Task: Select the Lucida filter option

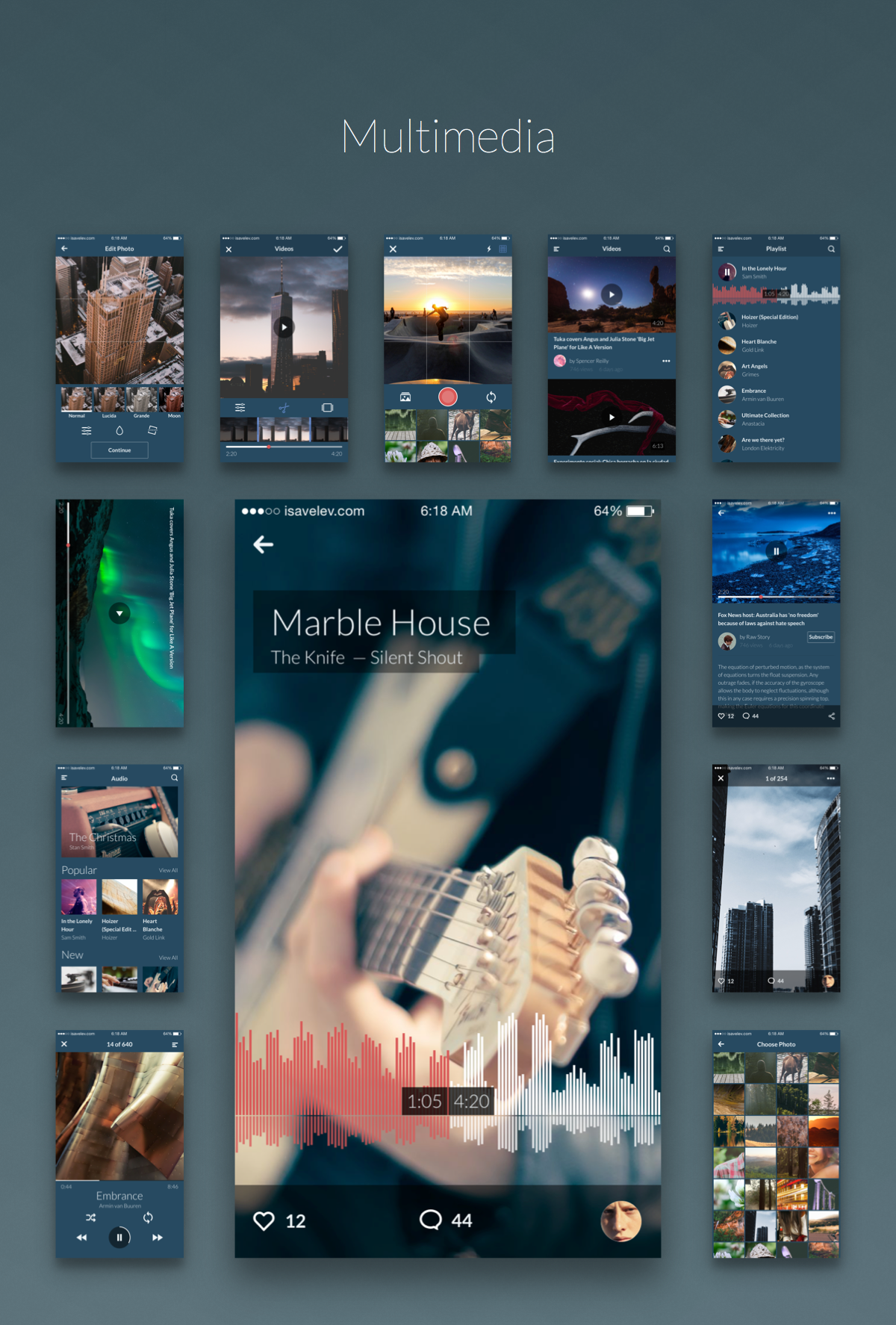Action: coord(109,400)
